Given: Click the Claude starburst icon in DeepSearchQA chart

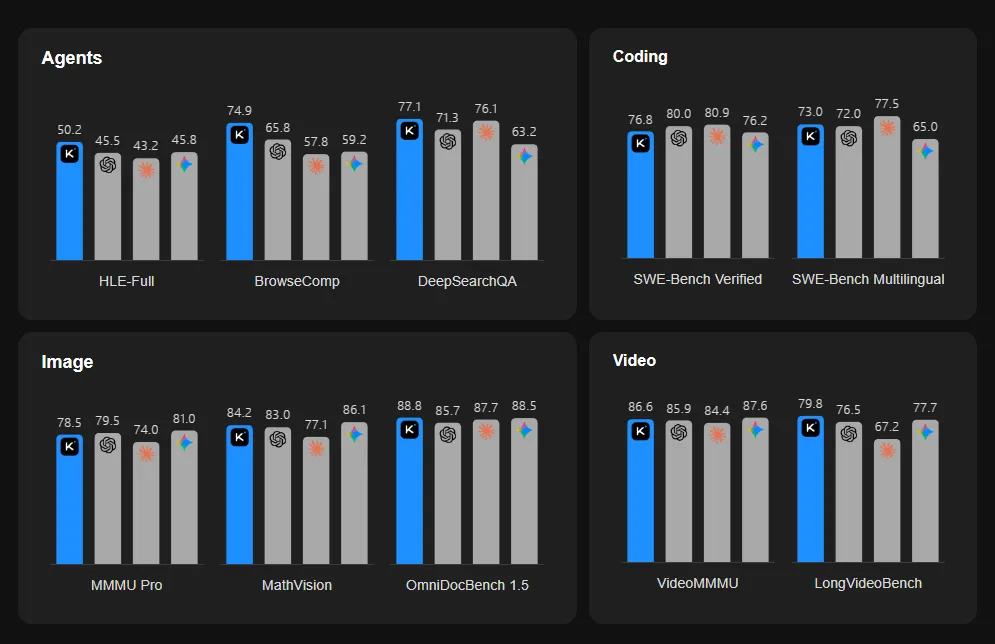Looking at the screenshot, I should (x=486, y=133).
